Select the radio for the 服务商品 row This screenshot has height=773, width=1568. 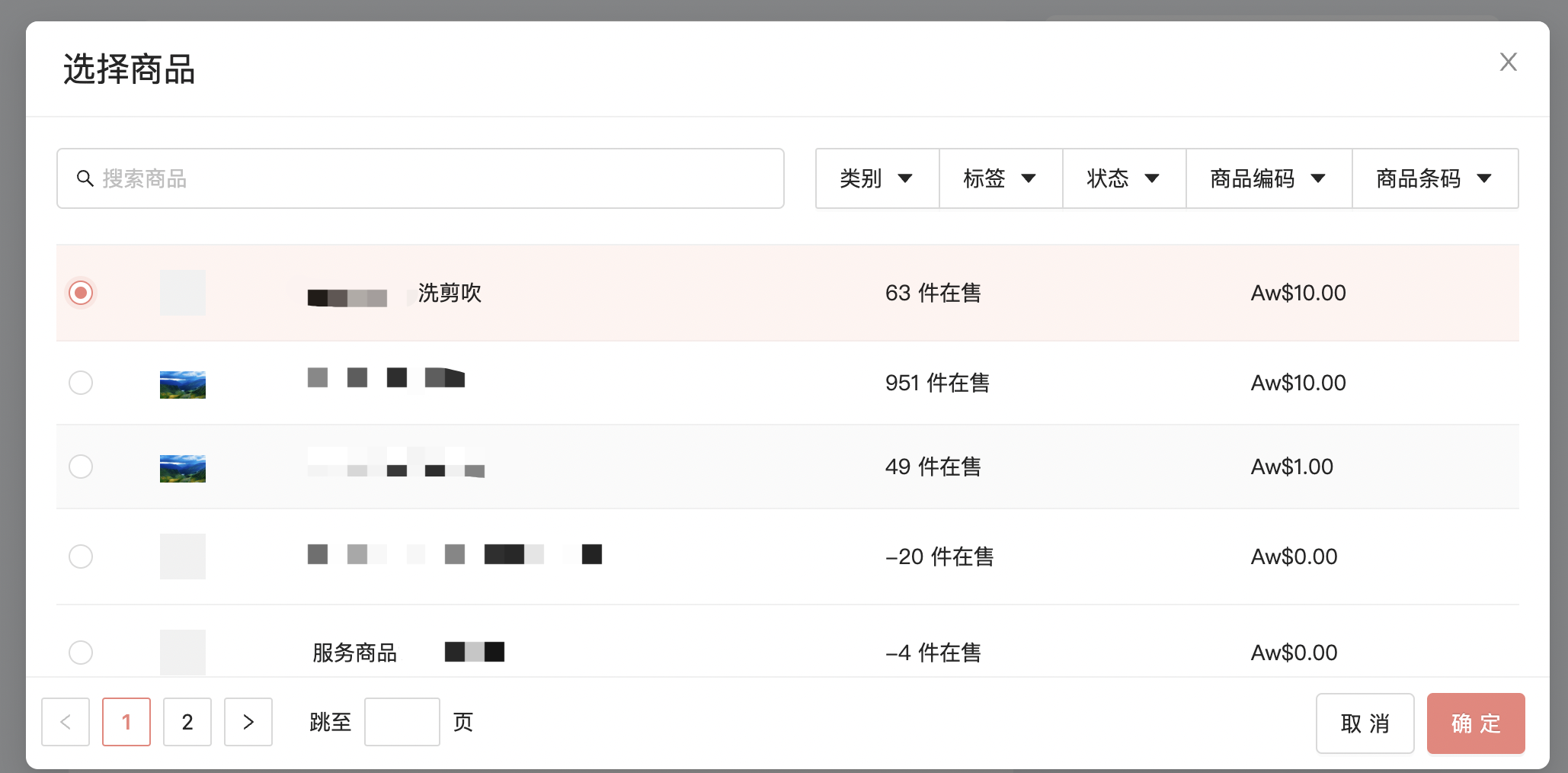click(x=81, y=653)
